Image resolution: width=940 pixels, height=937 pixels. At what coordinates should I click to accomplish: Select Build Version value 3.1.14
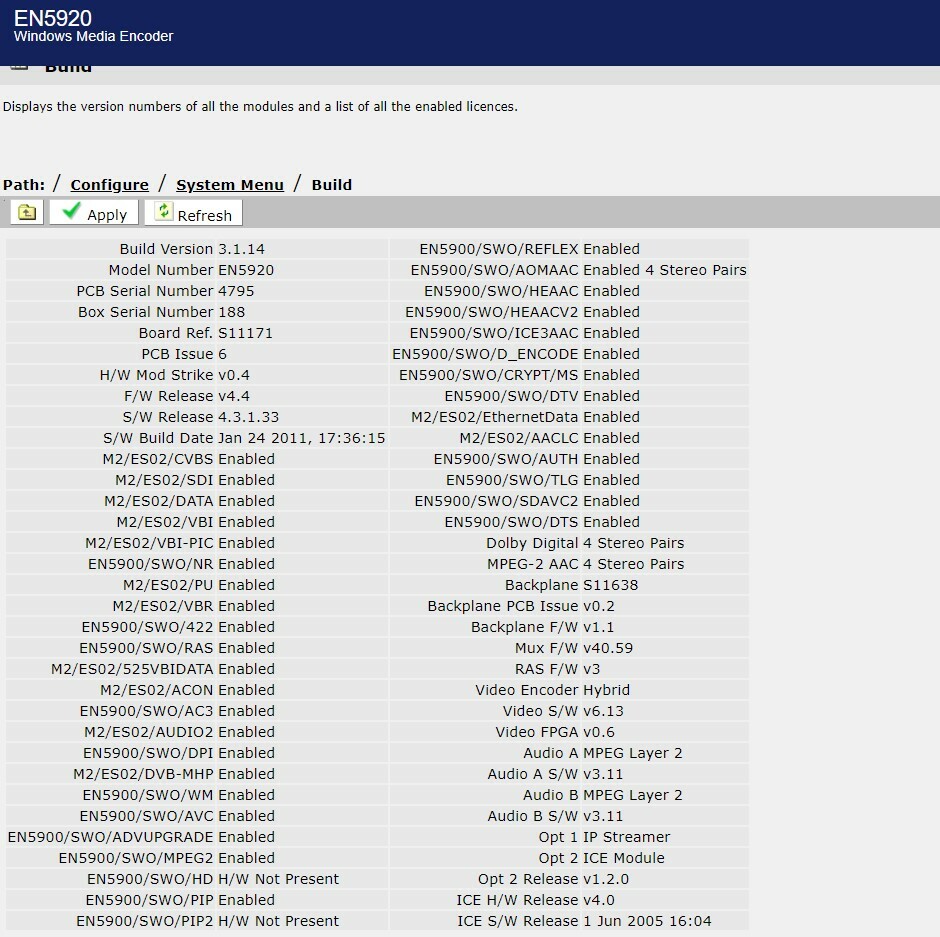click(242, 249)
